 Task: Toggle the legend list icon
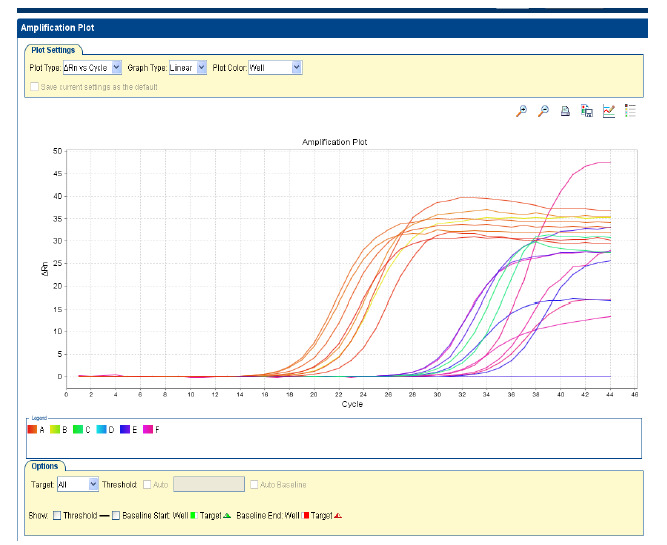(x=631, y=111)
